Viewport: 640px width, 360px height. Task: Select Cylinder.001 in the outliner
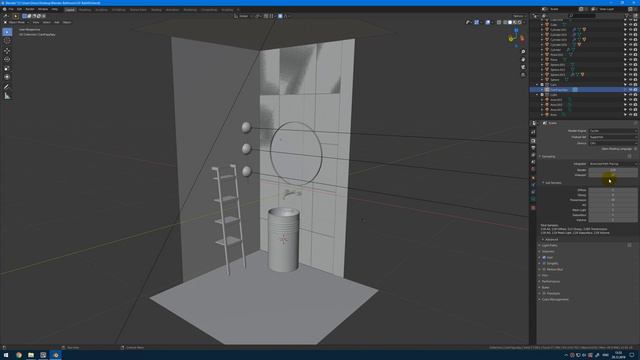pyautogui.click(x=558, y=30)
